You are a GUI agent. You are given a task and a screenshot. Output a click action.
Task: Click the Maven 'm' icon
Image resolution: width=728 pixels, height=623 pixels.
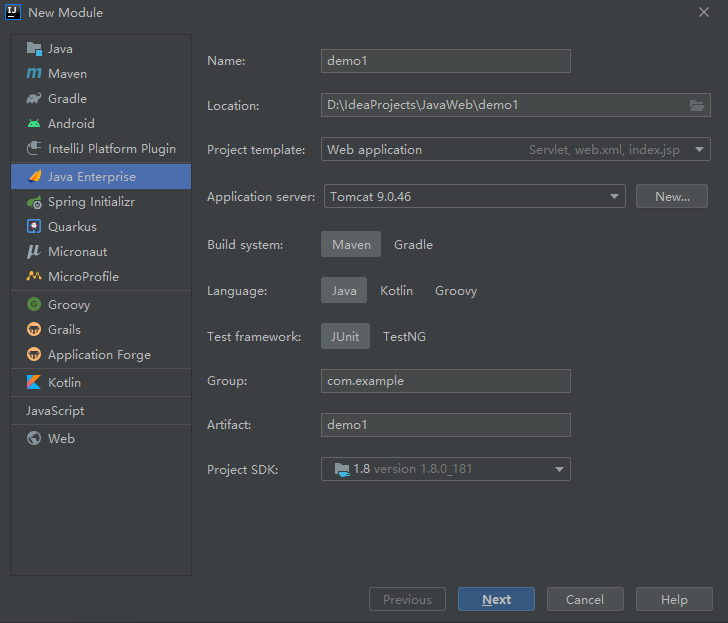pos(34,73)
